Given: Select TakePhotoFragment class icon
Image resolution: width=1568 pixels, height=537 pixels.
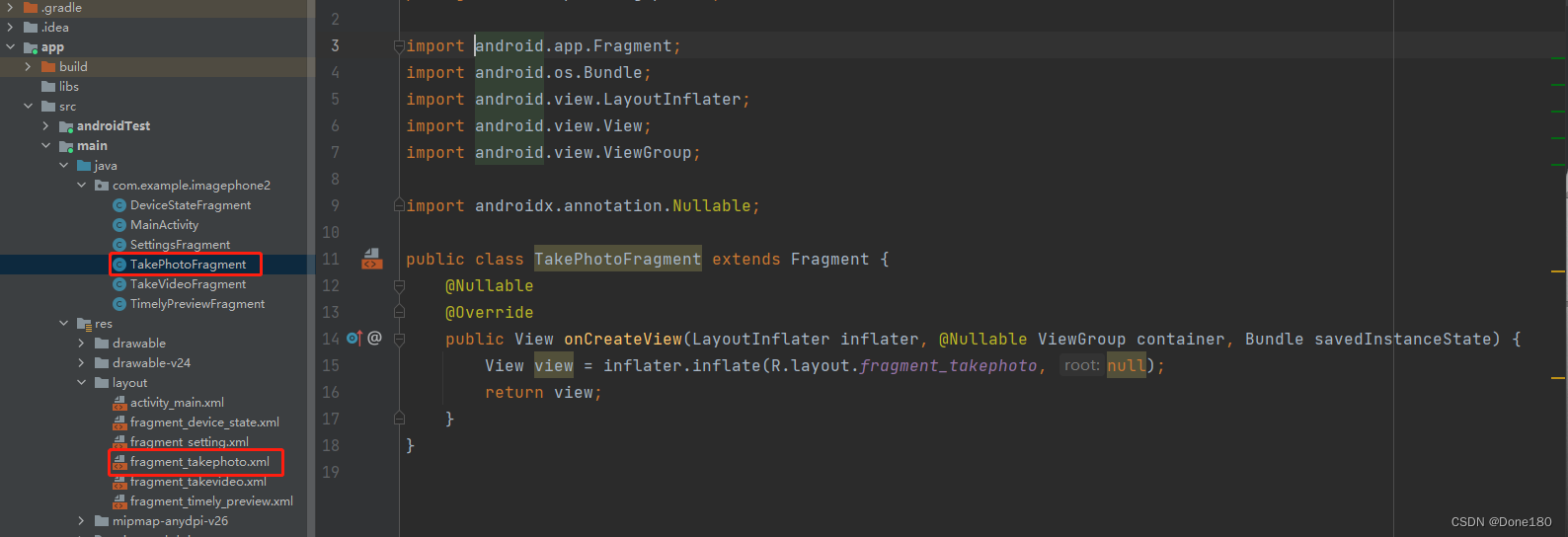Looking at the screenshot, I should [x=119, y=265].
